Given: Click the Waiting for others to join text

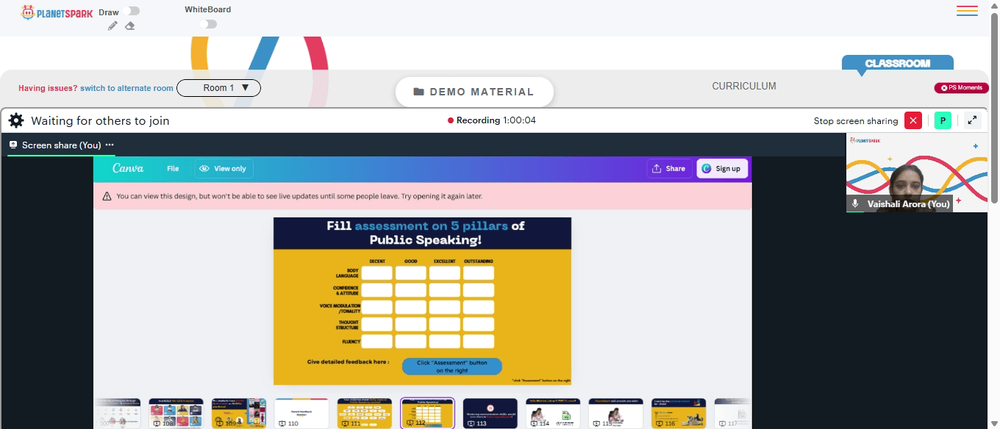Looking at the screenshot, I should [x=100, y=120].
